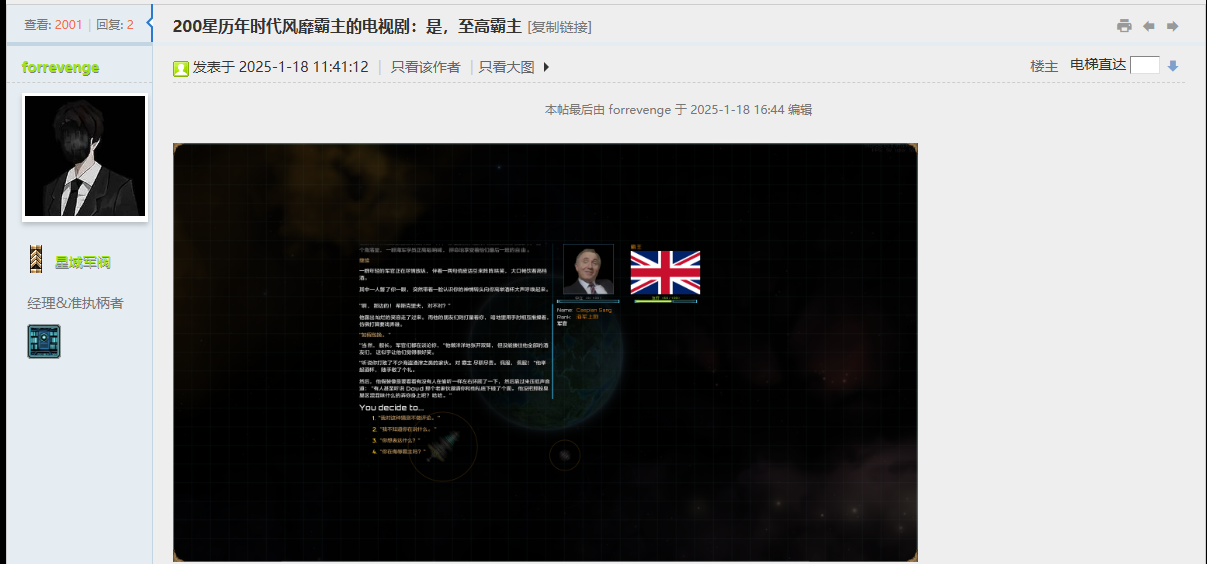The image size is (1207, 564).
Task: Click the 复制链接 copy link
Action: pyautogui.click(x=559, y=27)
